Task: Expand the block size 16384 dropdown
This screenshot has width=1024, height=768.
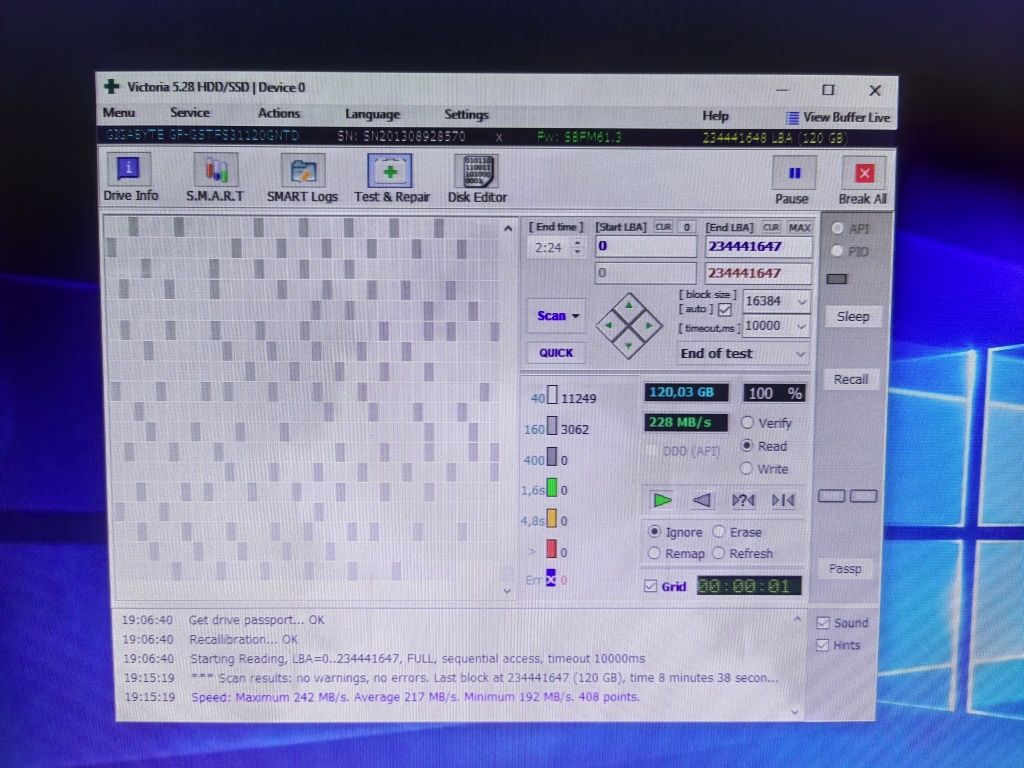Action: click(x=801, y=302)
